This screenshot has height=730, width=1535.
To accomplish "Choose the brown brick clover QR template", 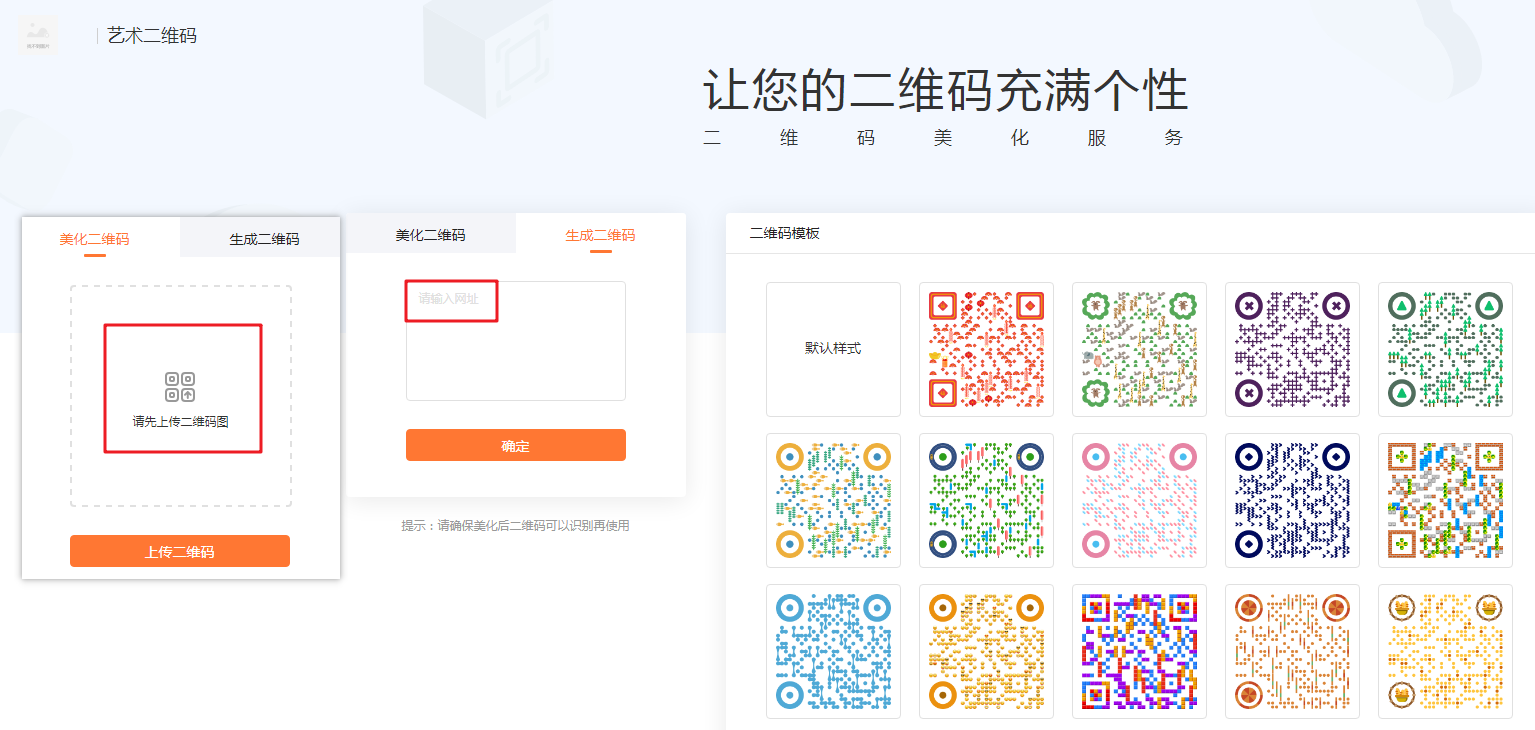I will pos(1445,500).
